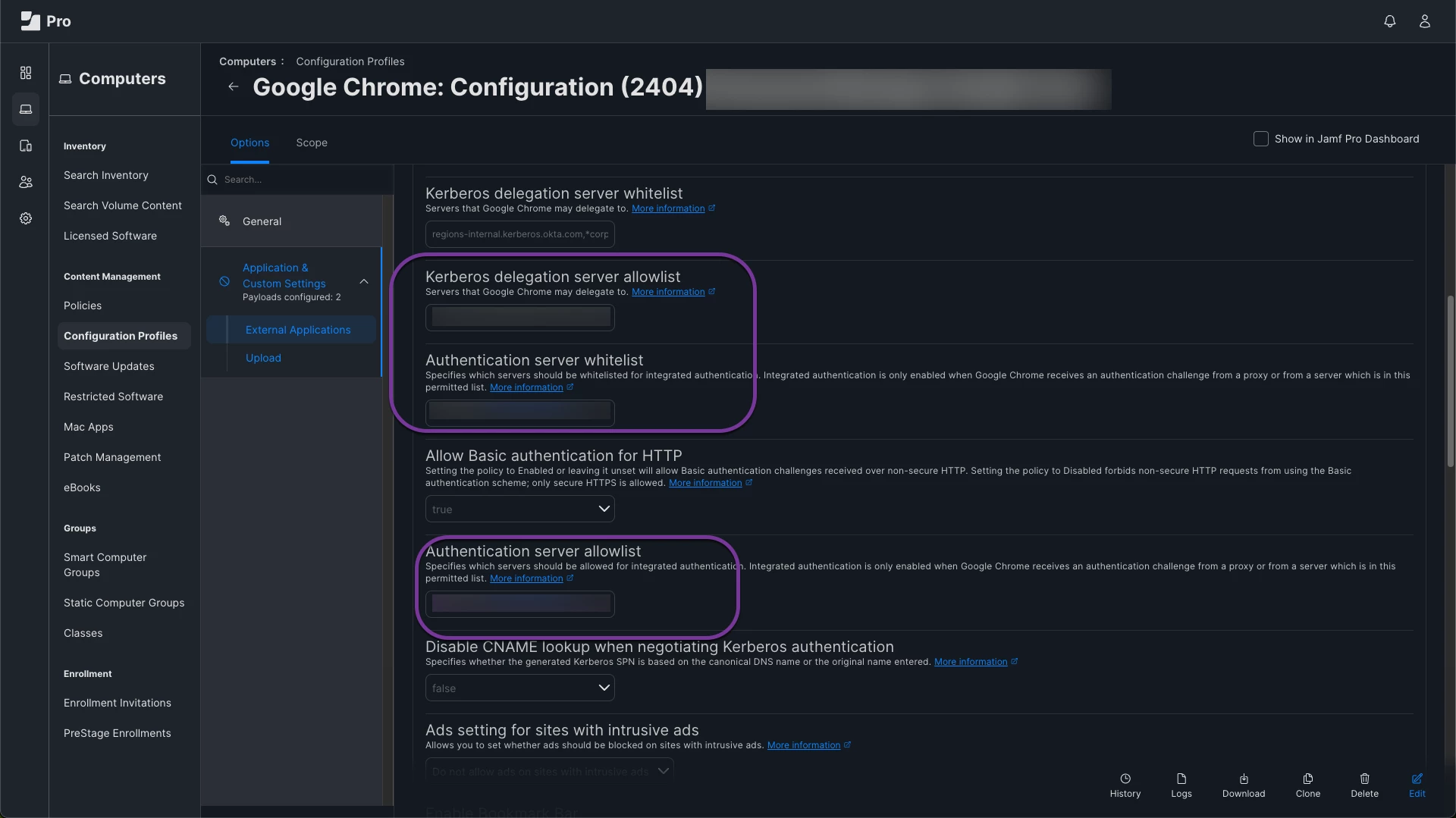The height and width of the screenshot is (818, 1456).
Task: Open the Dashboard icon in left rail
Action: [26, 73]
